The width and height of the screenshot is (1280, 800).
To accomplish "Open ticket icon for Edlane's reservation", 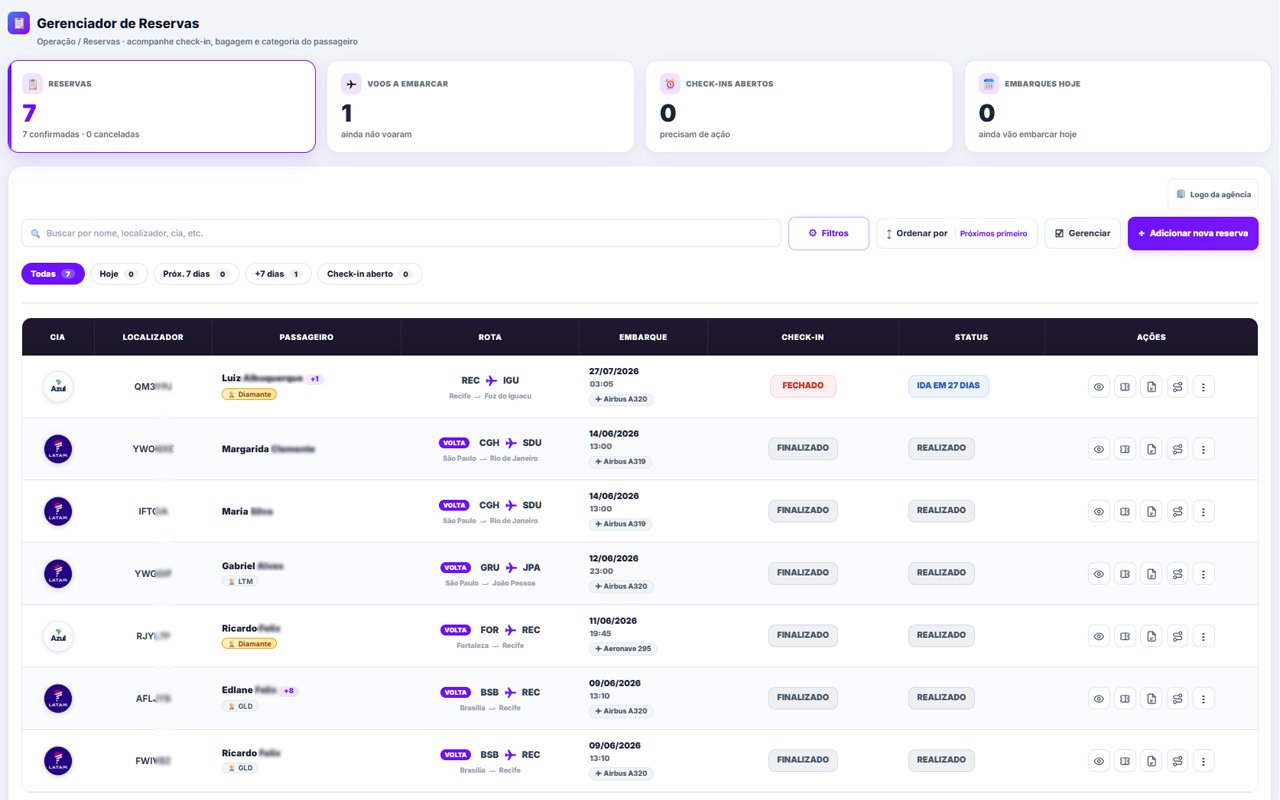I will (x=1125, y=698).
